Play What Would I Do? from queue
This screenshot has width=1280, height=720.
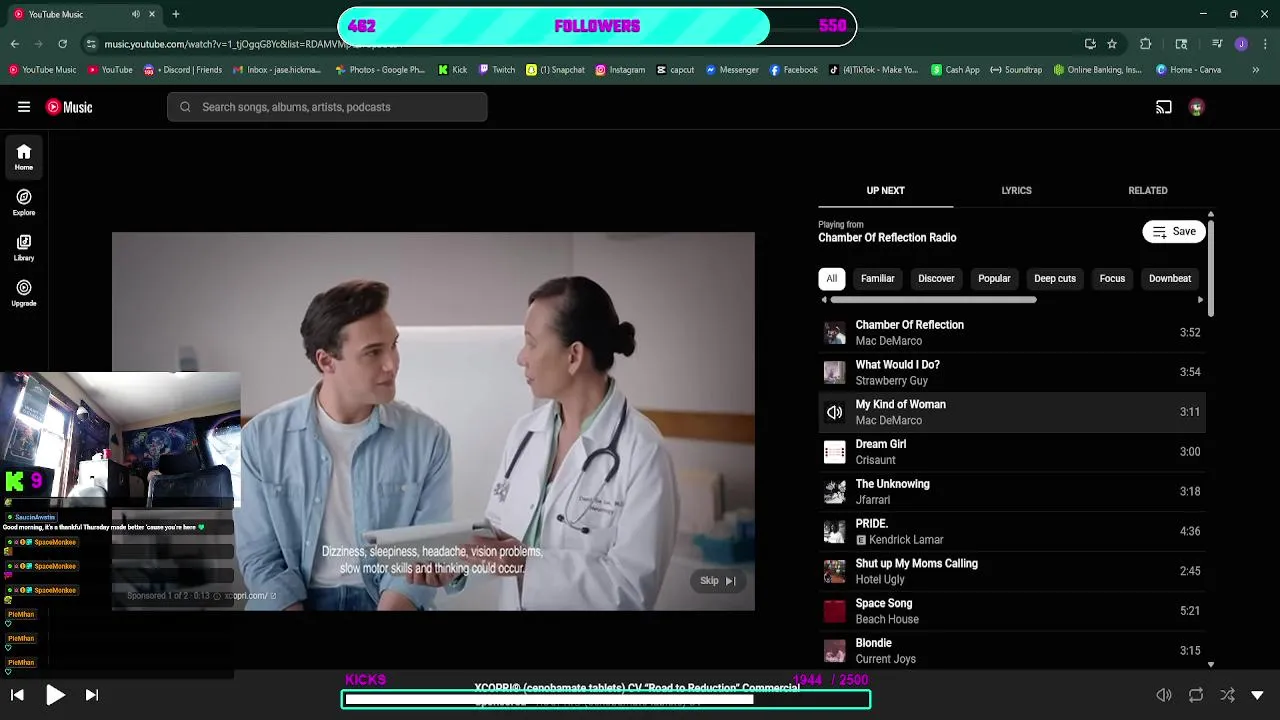click(1012, 372)
